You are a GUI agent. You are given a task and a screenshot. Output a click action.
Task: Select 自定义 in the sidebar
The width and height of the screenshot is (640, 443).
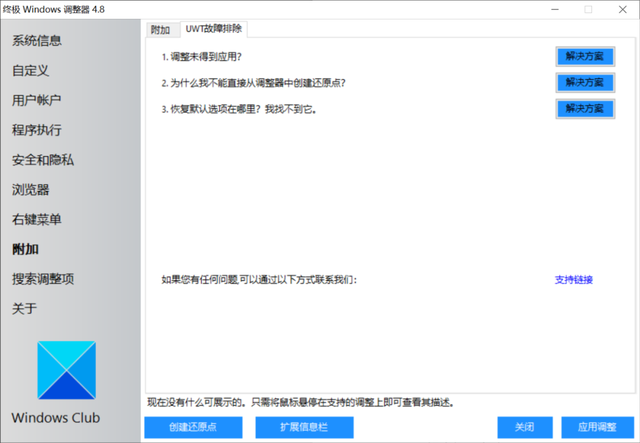coord(31,70)
